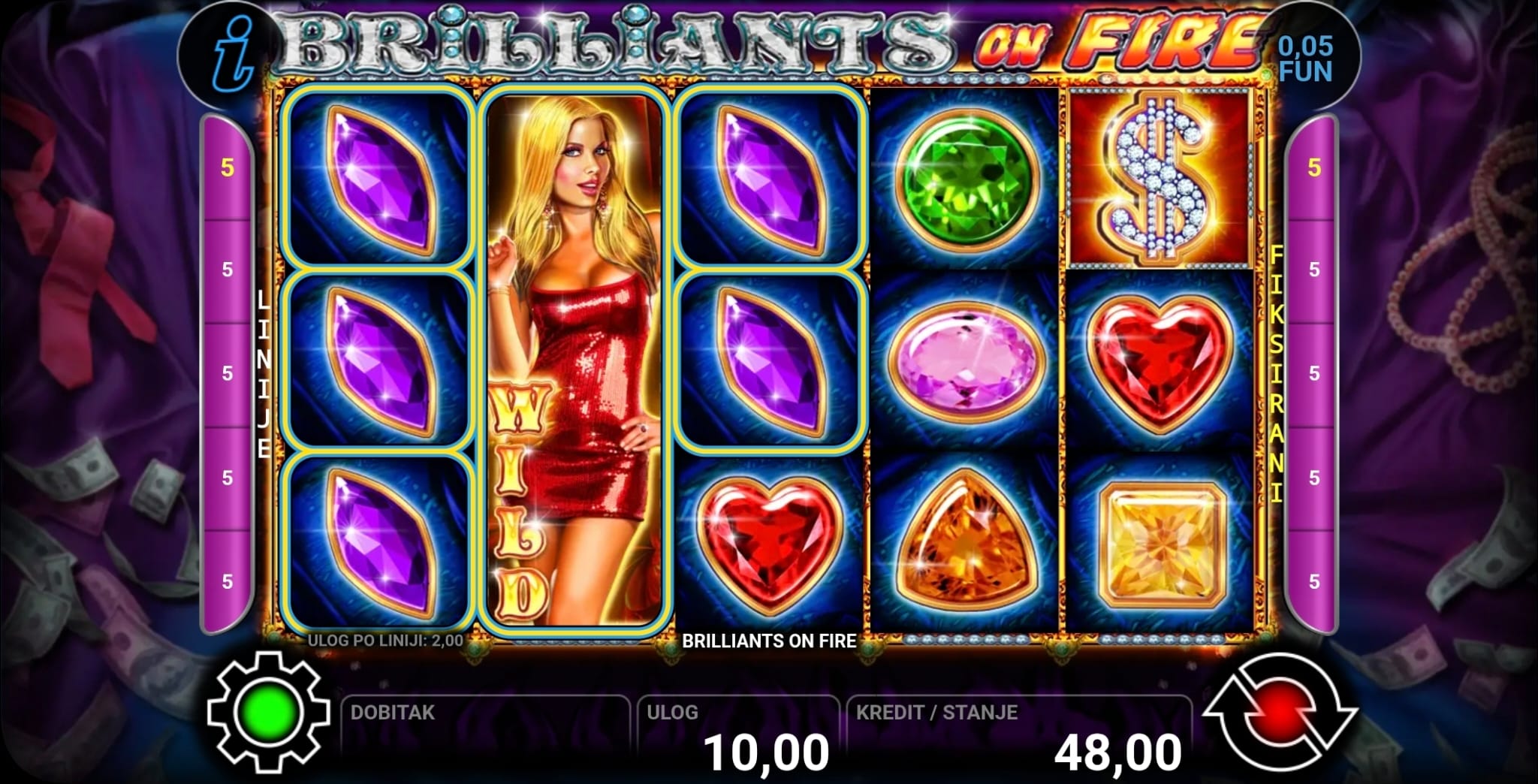
Task: Select the top line number on left LINIJE bar
Action: [228, 167]
